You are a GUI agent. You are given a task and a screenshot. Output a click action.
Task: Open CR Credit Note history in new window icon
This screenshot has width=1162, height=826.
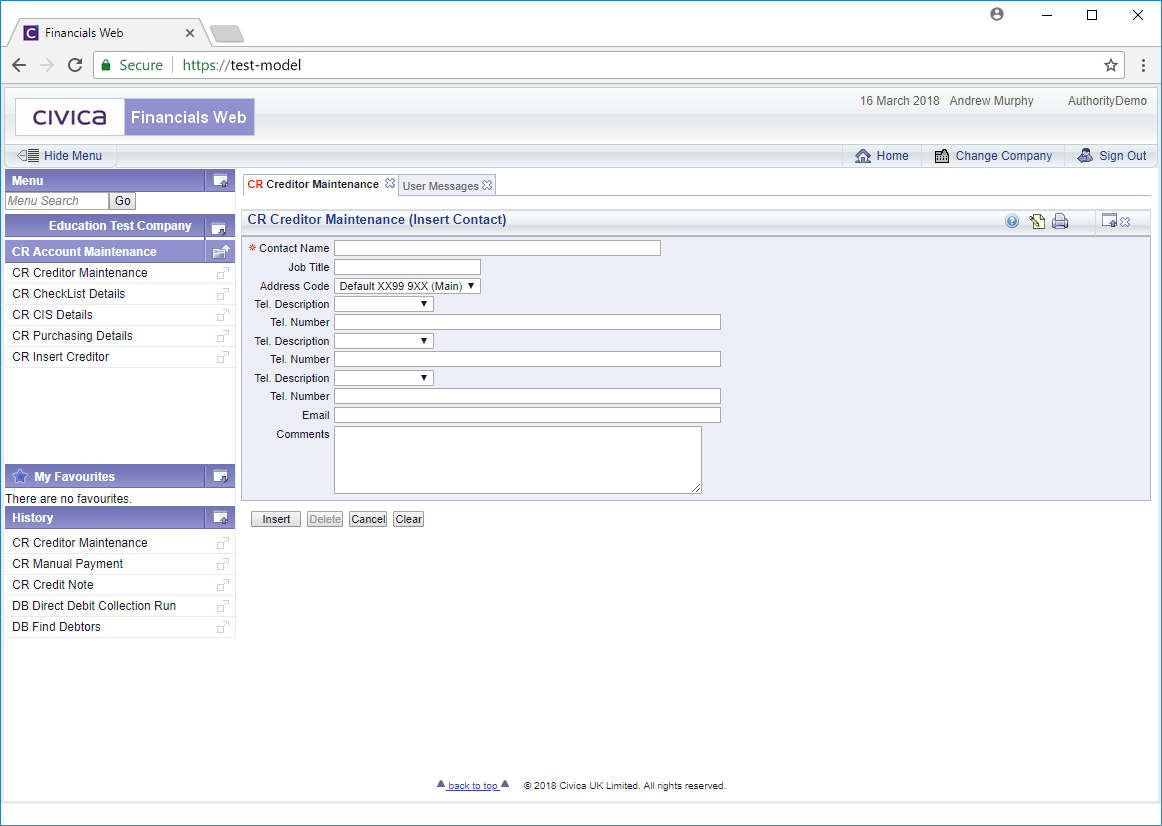pyautogui.click(x=222, y=585)
